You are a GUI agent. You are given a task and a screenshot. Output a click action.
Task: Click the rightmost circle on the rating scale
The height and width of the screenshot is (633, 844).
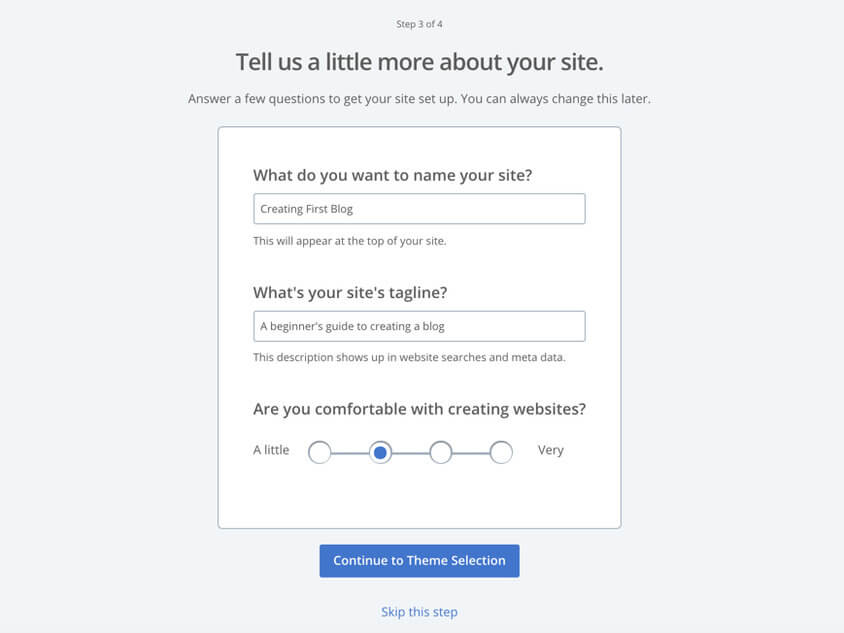(501, 452)
